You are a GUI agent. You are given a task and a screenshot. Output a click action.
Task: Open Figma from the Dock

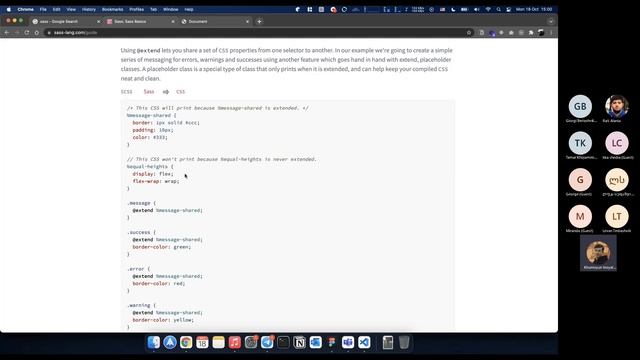[331, 342]
